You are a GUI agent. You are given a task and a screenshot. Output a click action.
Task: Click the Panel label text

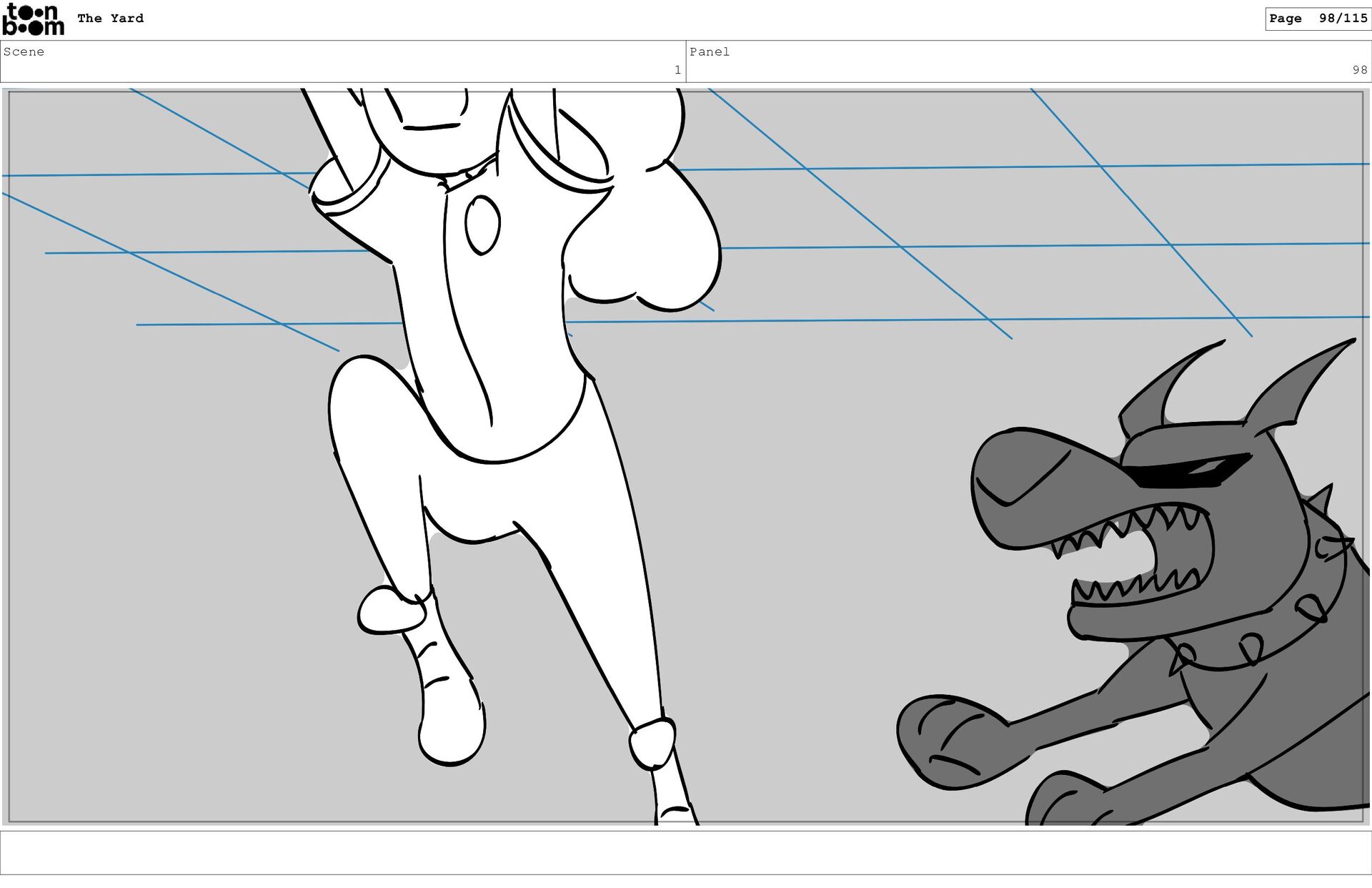point(709,51)
